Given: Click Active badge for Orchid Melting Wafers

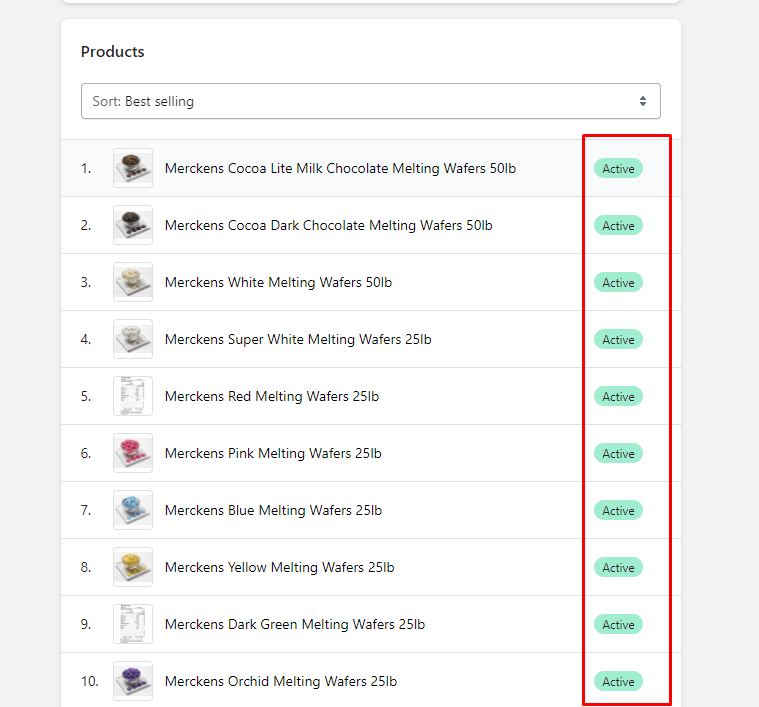Looking at the screenshot, I should pos(618,682).
